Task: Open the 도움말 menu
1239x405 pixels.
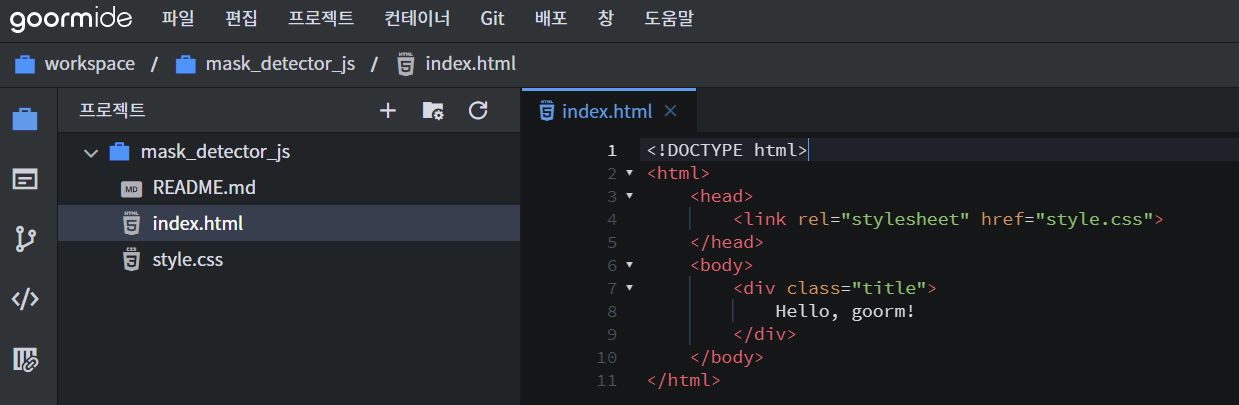Action: (669, 18)
